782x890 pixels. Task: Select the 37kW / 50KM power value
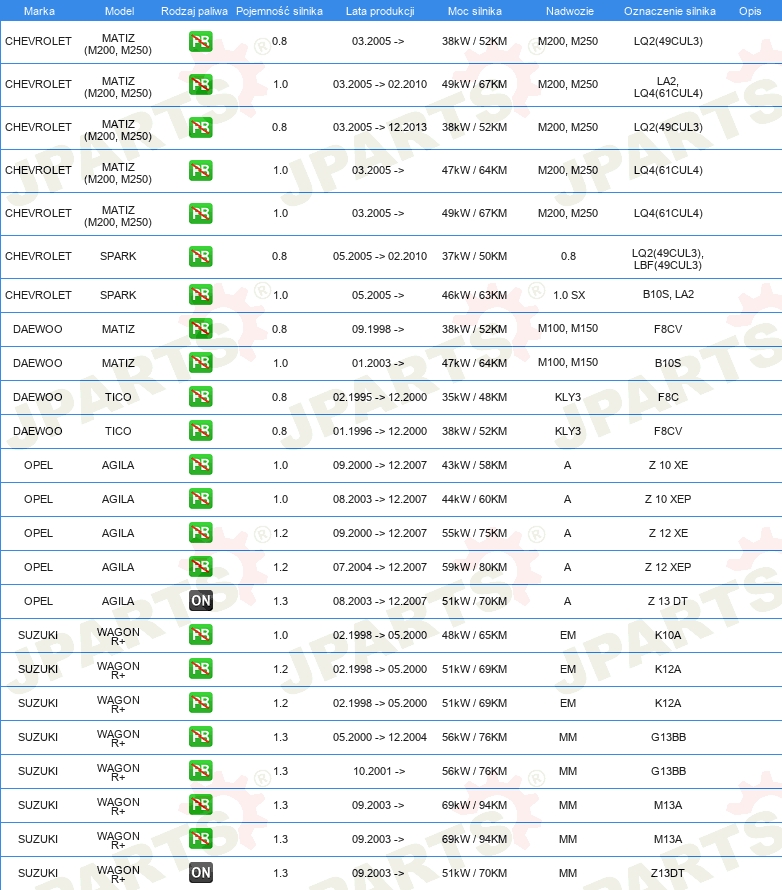(x=474, y=256)
